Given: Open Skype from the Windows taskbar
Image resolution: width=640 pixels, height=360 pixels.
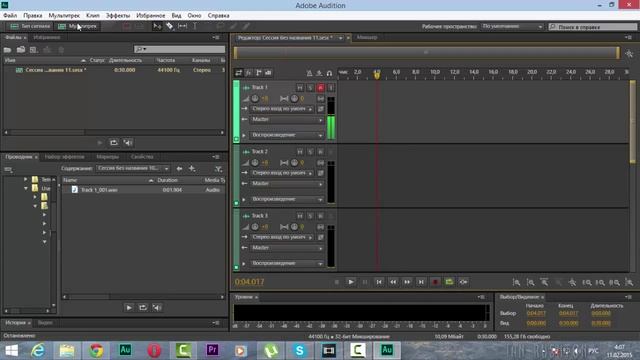Looking at the screenshot, I should [x=299, y=350].
